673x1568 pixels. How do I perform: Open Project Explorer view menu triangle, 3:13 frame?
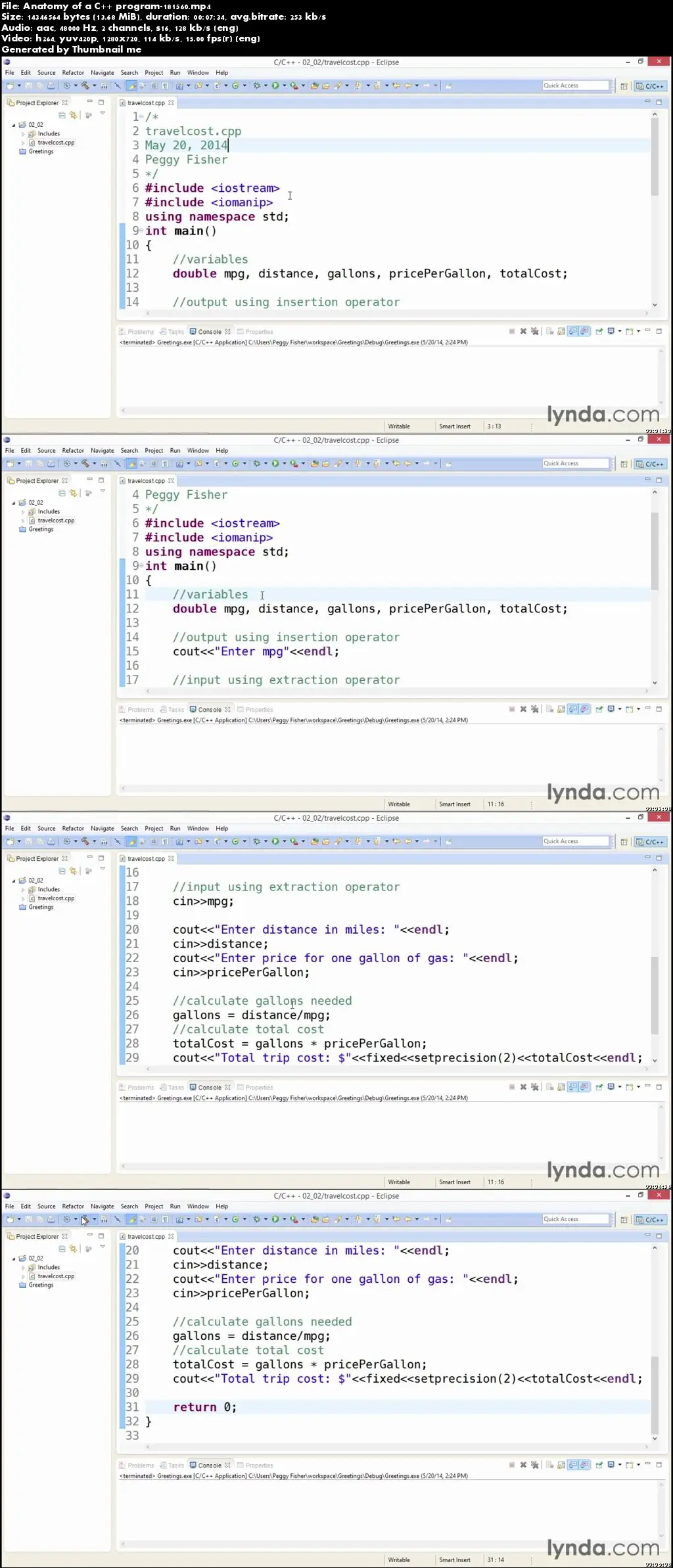pos(103,114)
